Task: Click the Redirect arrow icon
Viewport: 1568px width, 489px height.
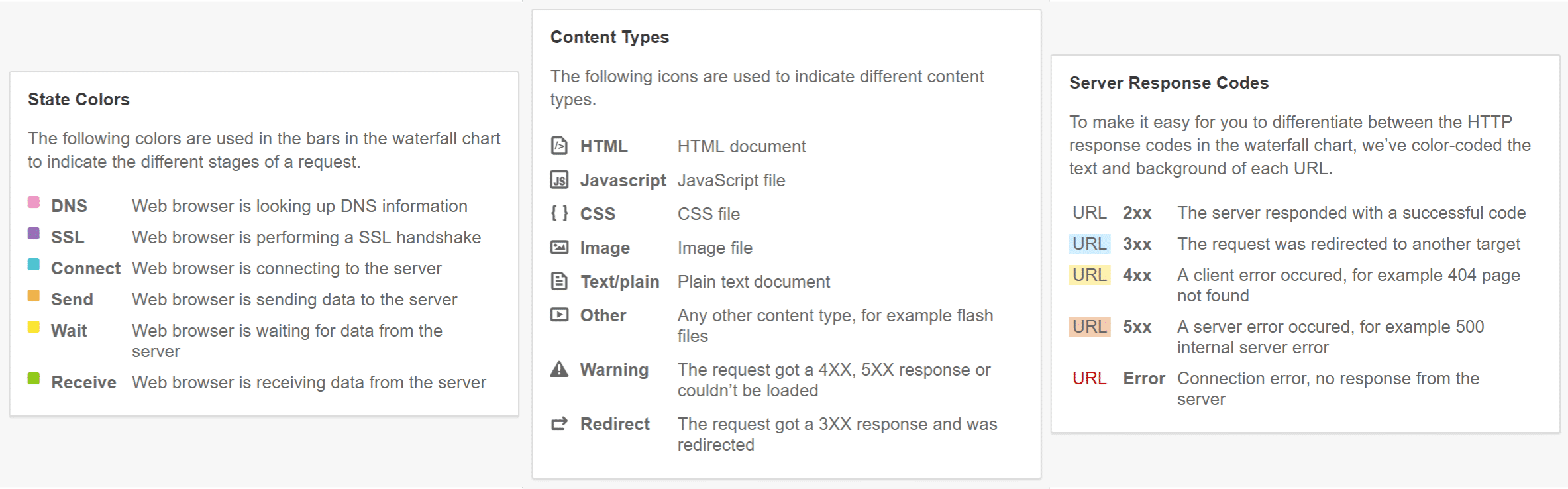Action: (559, 423)
